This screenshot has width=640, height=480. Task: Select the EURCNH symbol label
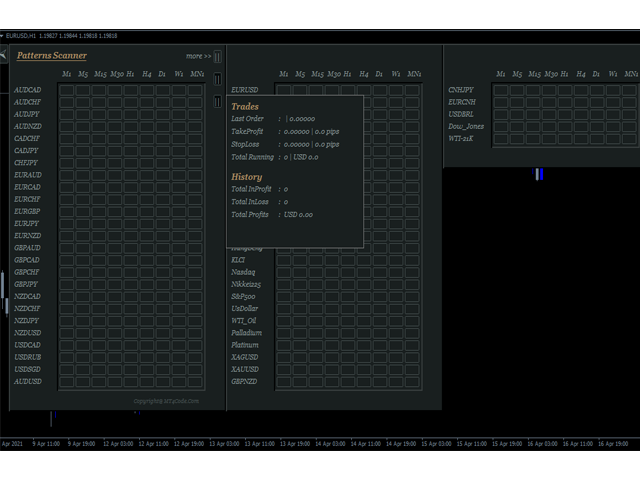coord(462,102)
